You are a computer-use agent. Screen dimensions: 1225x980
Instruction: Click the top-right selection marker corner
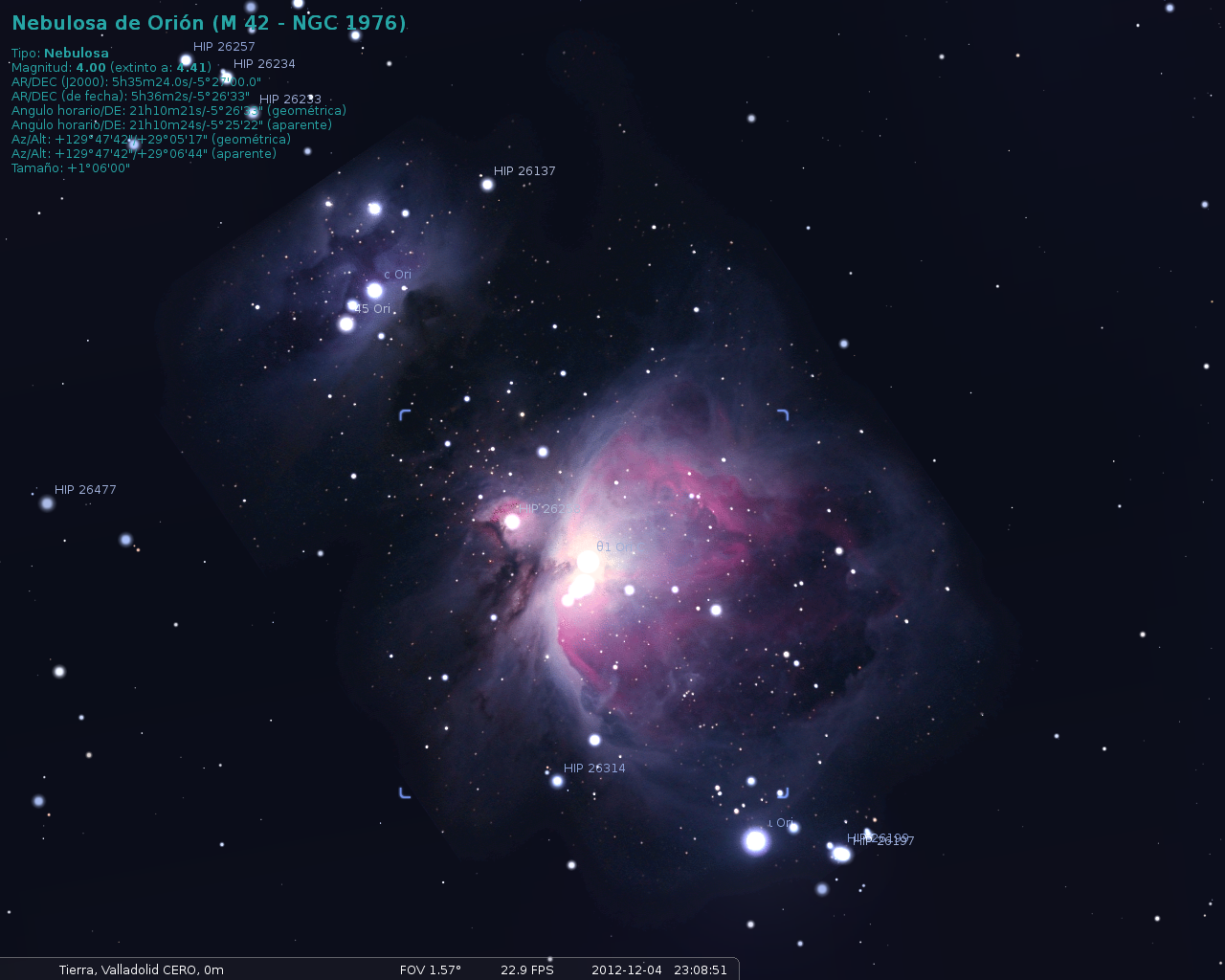point(783,414)
